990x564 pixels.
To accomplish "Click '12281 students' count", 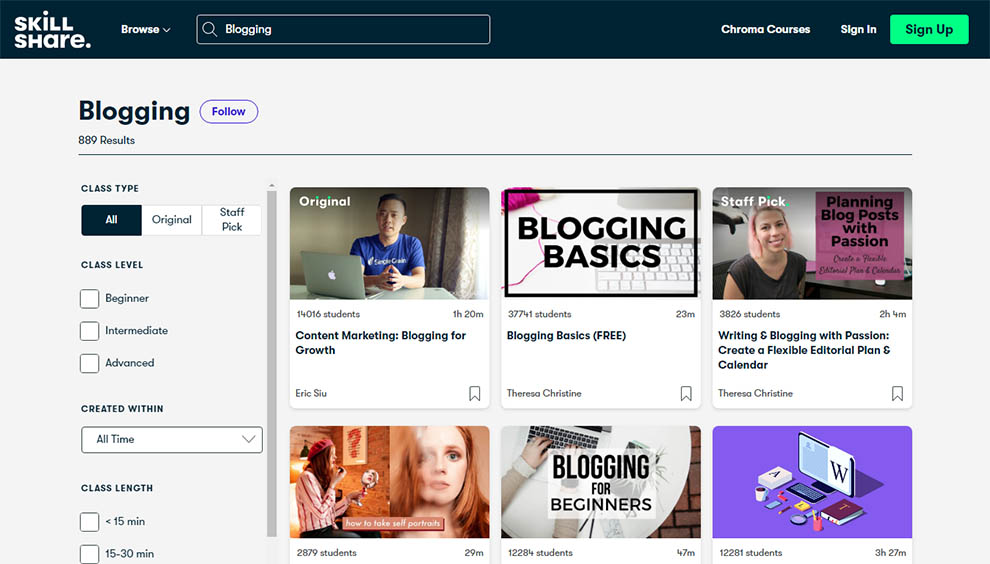I will pos(751,553).
